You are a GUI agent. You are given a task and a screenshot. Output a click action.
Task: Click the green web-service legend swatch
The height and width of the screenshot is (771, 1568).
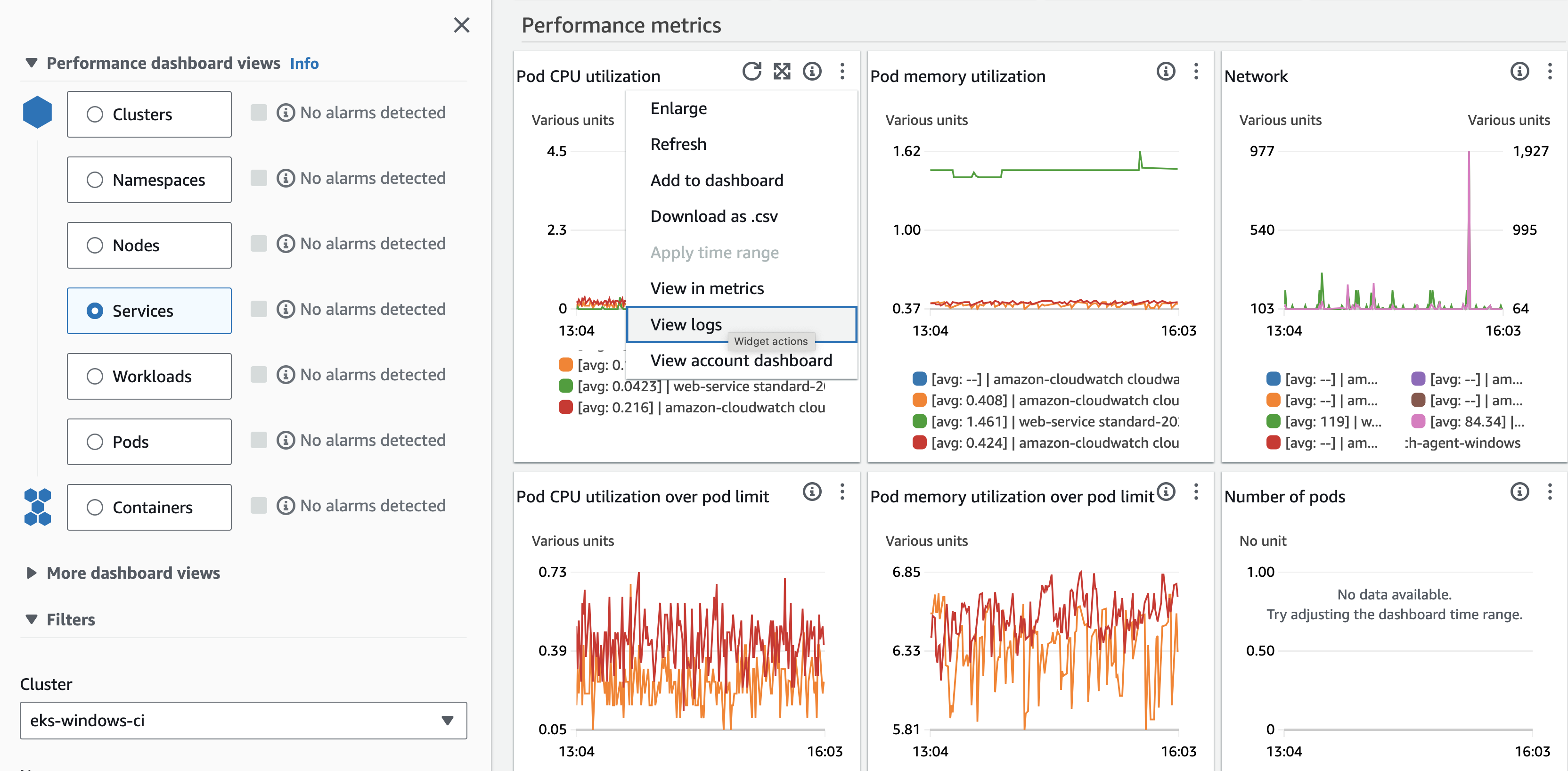[x=565, y=386]
